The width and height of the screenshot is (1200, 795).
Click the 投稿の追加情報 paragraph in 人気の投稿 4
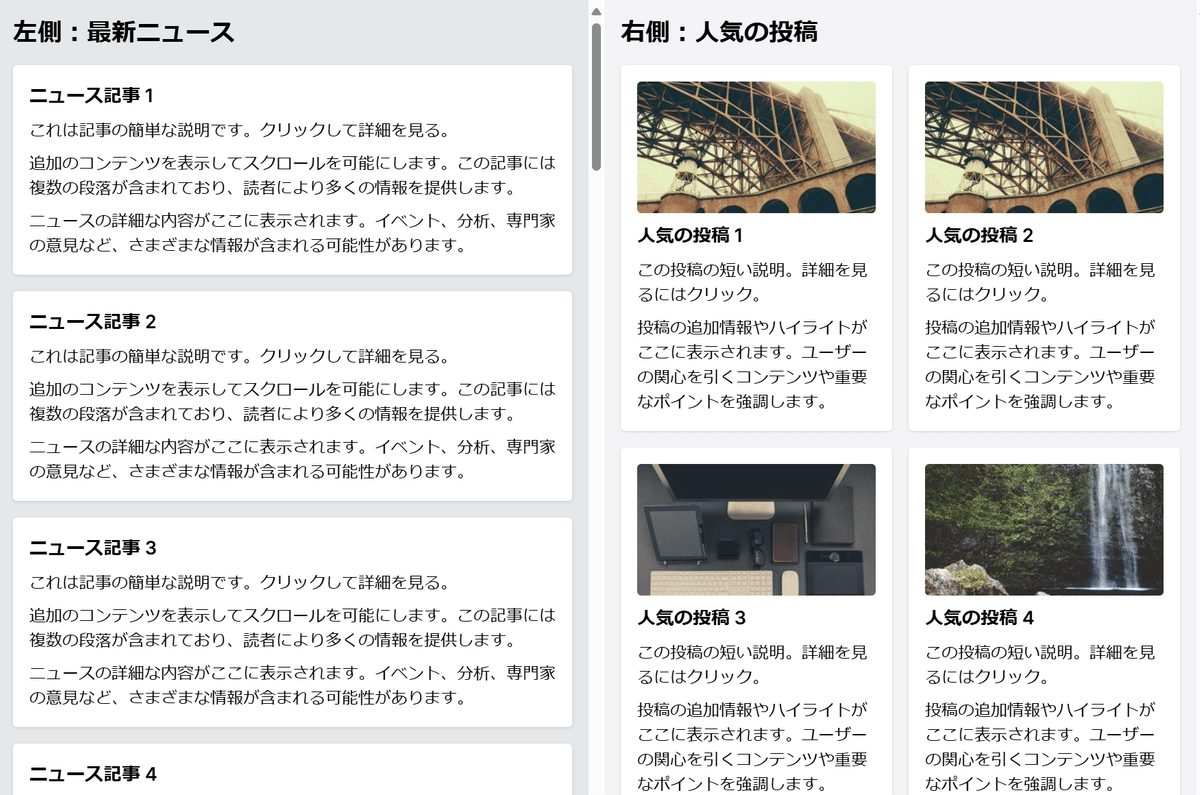(1040, 746)
